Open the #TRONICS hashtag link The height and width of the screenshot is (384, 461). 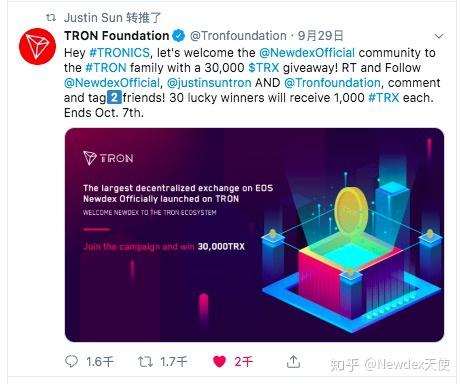[120, 53]
